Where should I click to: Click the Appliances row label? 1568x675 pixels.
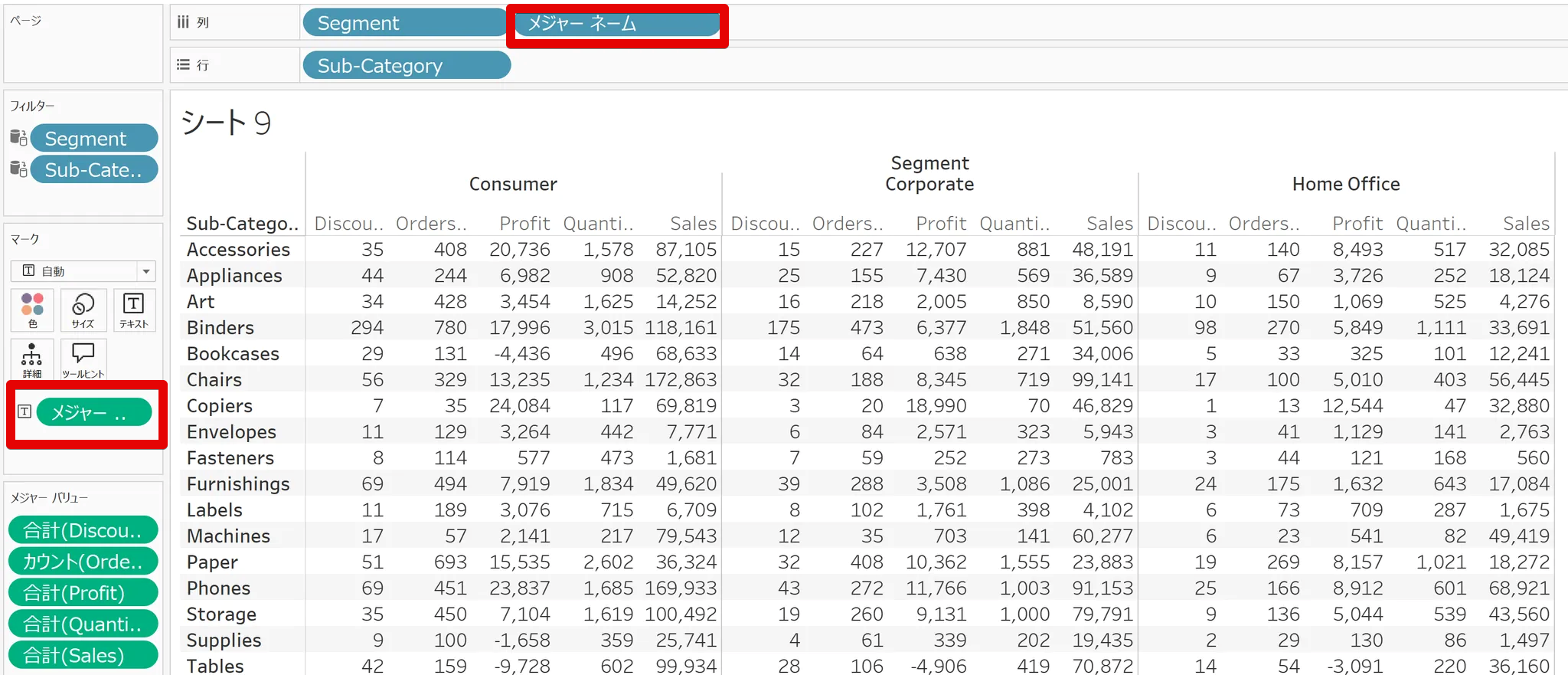point(234,276)
